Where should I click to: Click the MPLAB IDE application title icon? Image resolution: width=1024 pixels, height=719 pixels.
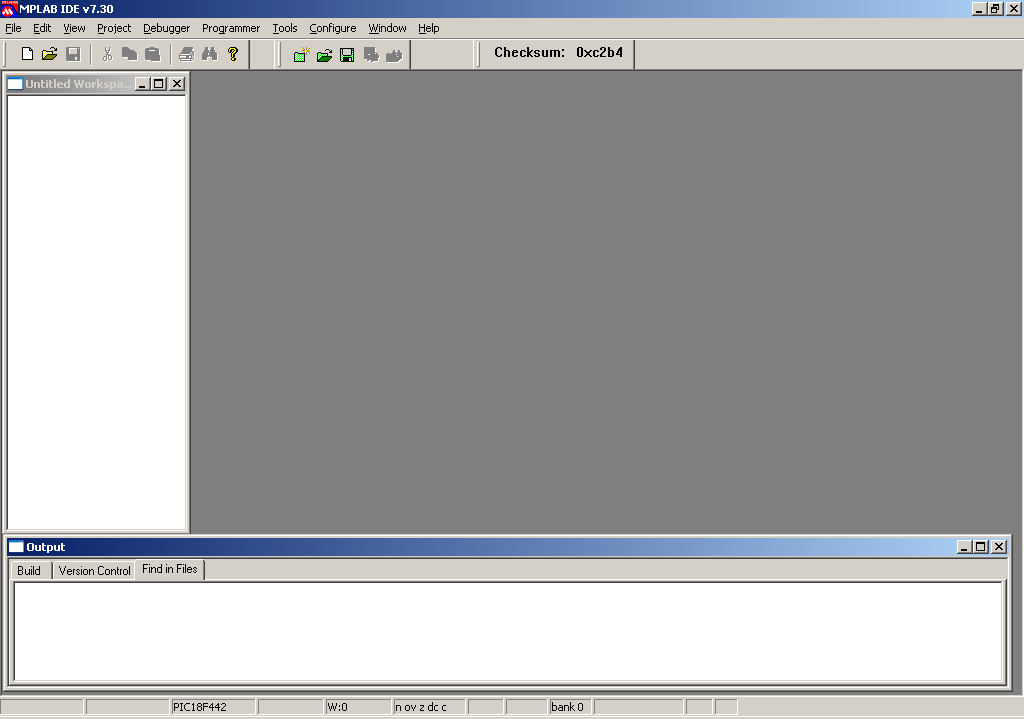[8, 9]
